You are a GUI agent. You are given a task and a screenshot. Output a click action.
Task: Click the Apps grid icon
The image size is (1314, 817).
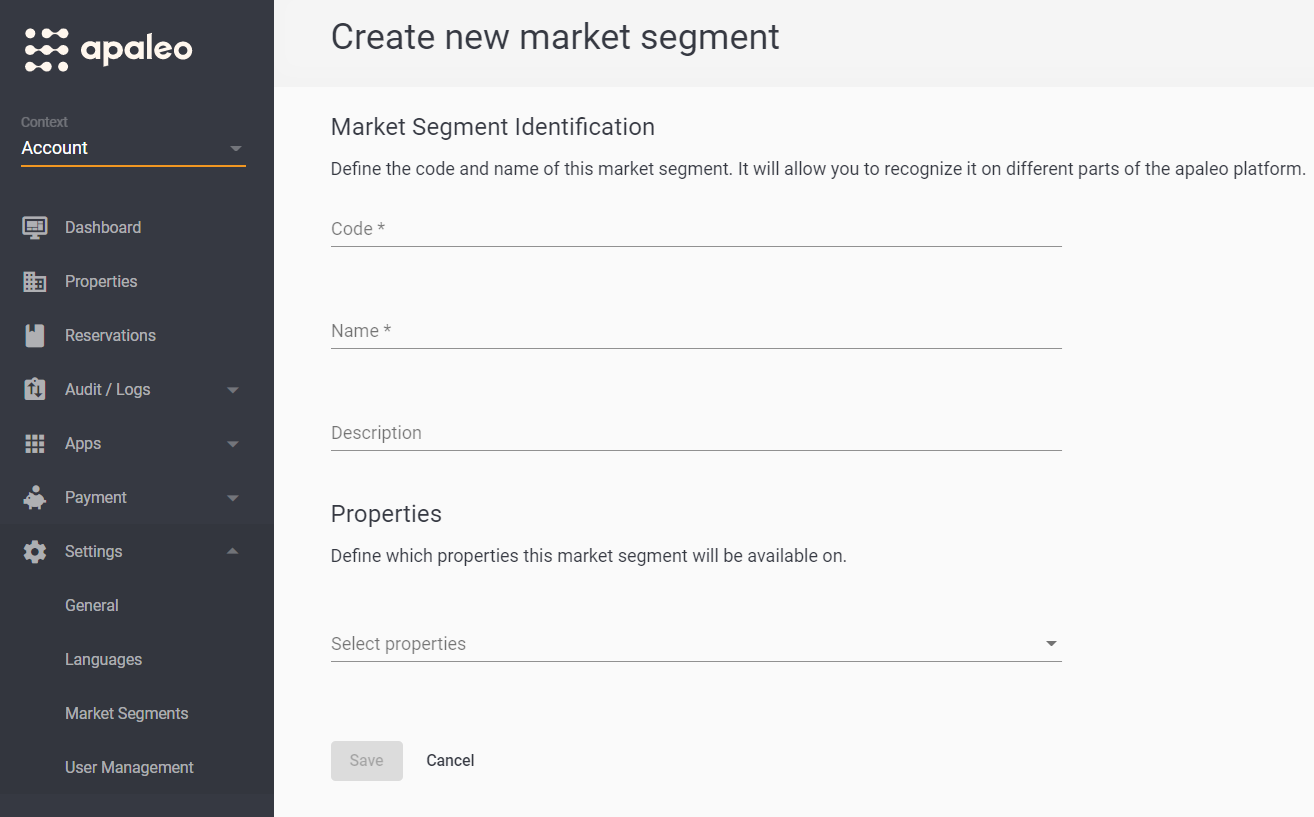tap(35, 443)
